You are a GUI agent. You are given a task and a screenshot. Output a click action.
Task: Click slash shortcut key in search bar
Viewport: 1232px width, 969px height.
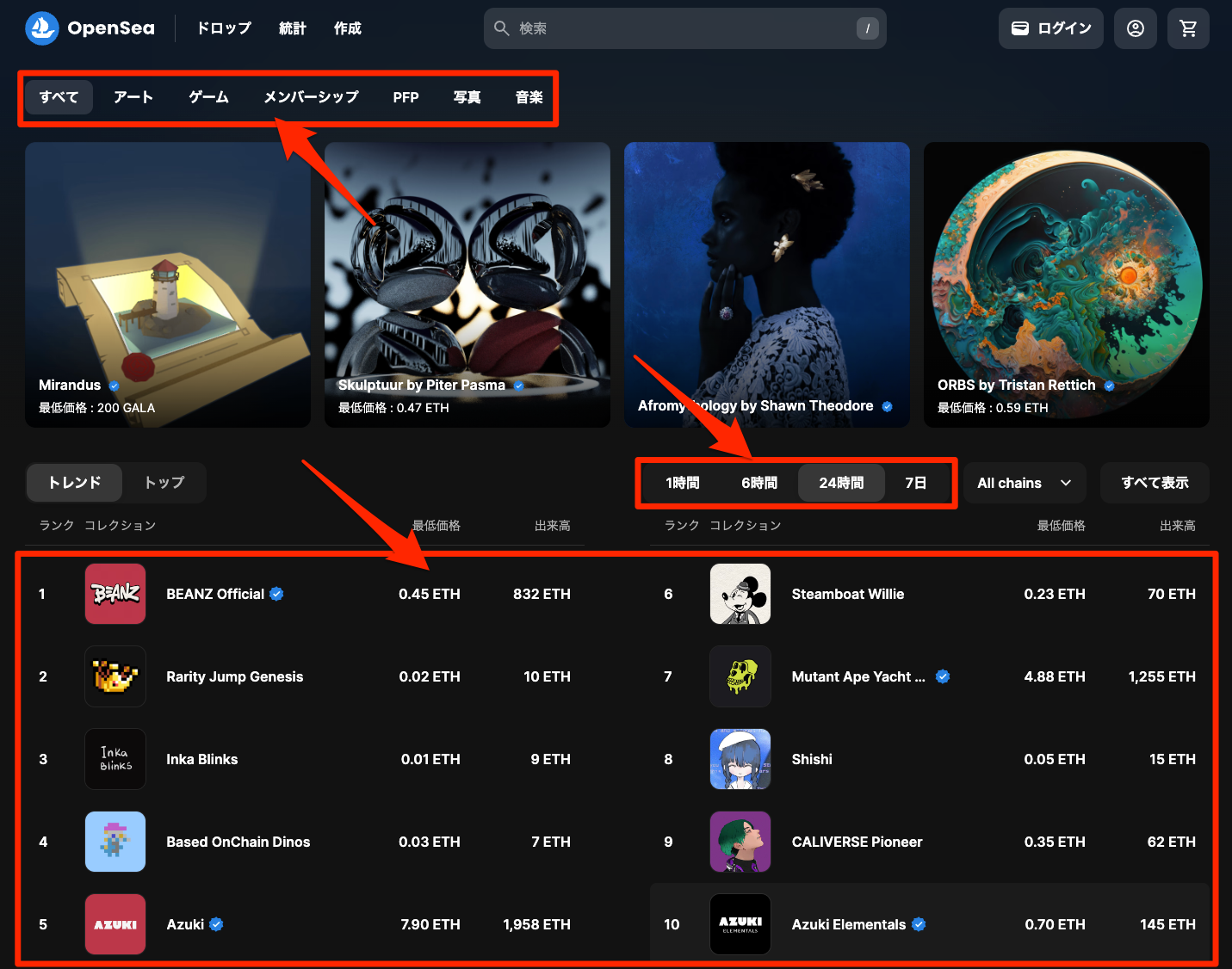click(x=867, y=28)
